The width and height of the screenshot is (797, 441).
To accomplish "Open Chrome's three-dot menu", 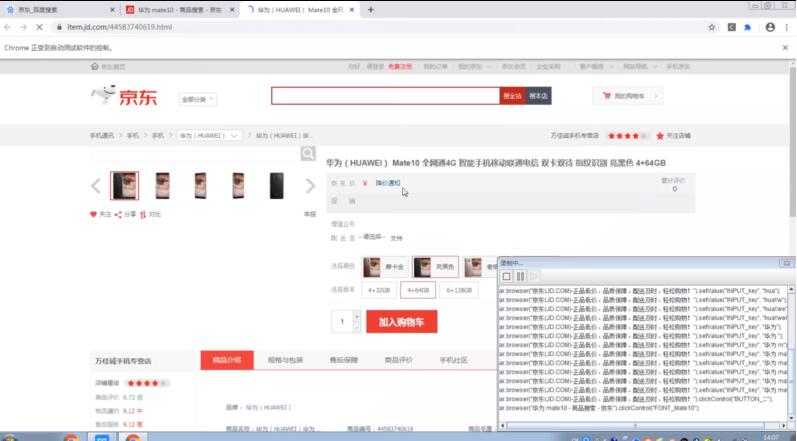I will tap(786, 27).
